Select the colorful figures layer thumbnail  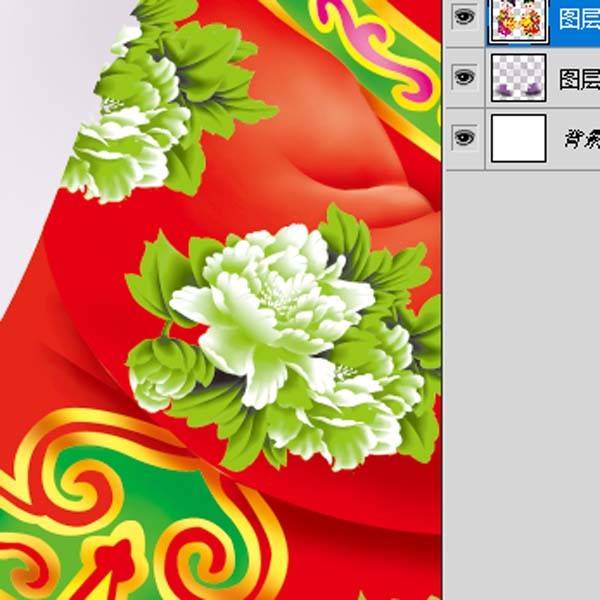pyautogui.click(x=518, y=20)
